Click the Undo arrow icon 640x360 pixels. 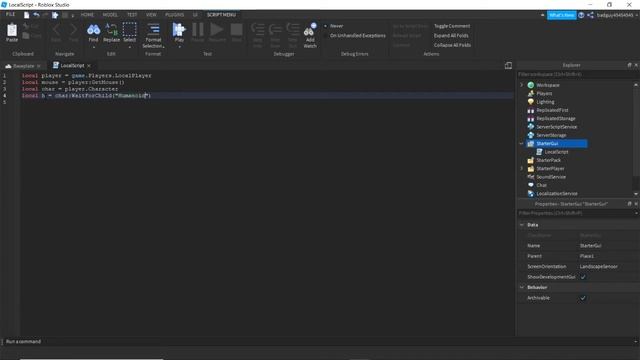tap(36, 15)
